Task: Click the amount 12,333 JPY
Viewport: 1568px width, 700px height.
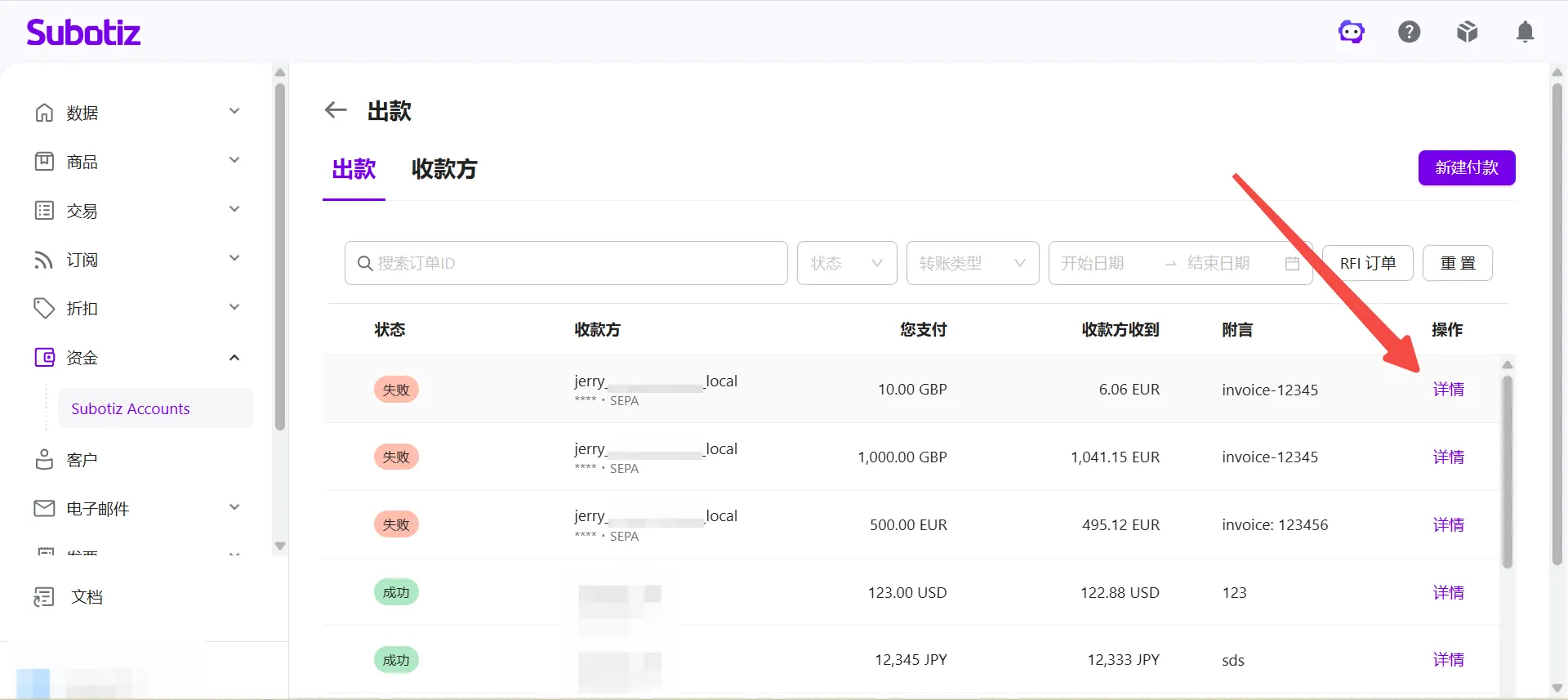Action: pyautogui.click(x=1123, y=660)
